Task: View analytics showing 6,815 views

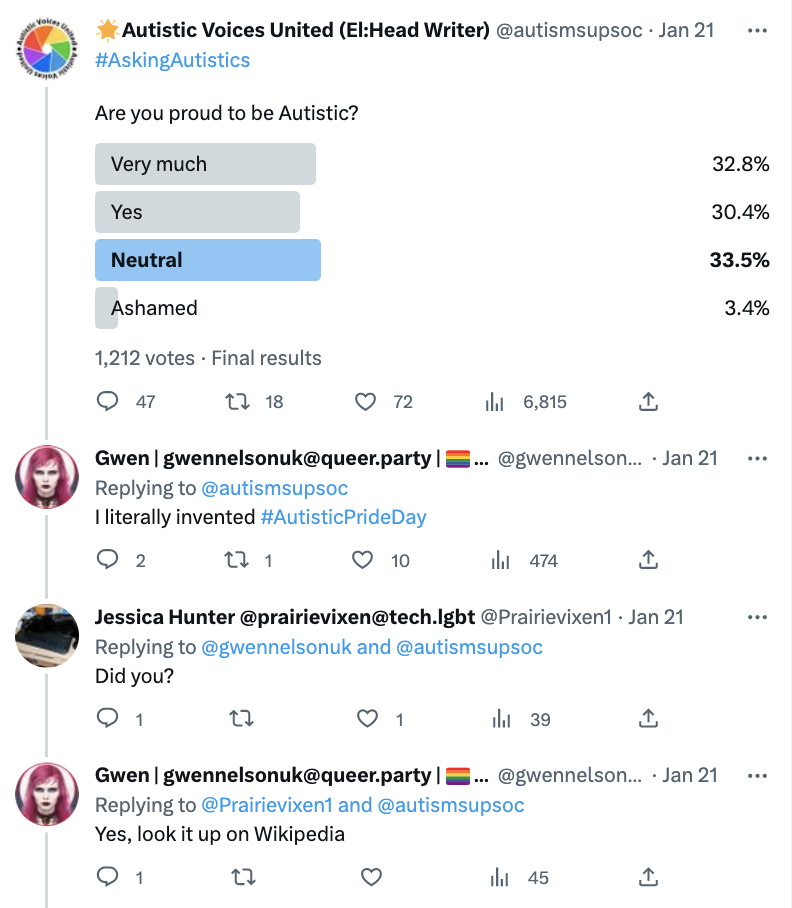Action: 494,402
